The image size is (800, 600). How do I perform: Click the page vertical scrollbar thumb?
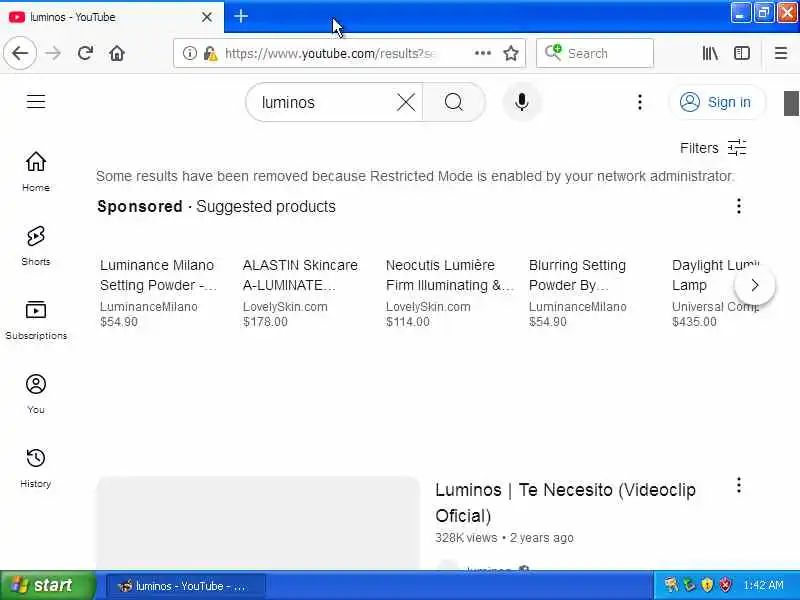click(791, 104)
